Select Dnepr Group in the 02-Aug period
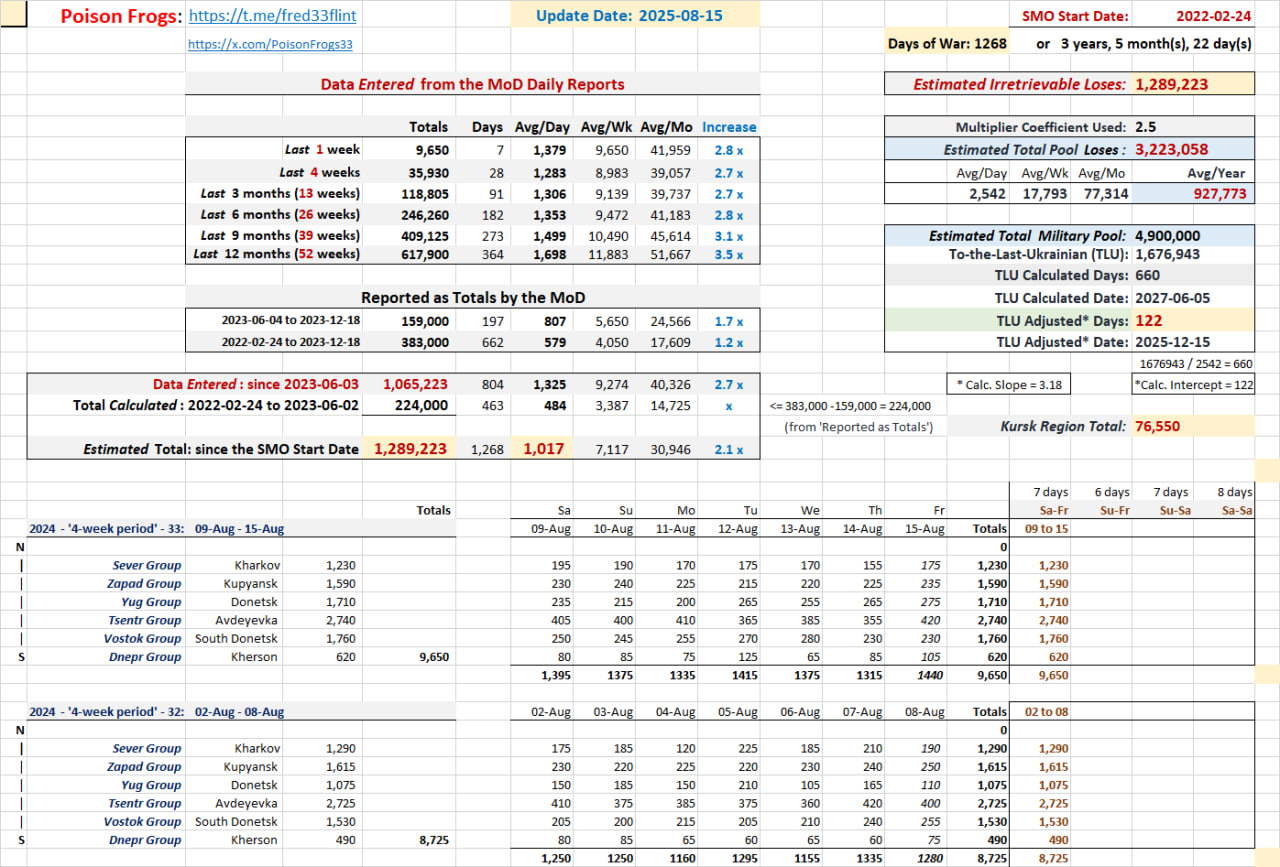Screen dimensions: 1280x867 [x=145, y=840]
